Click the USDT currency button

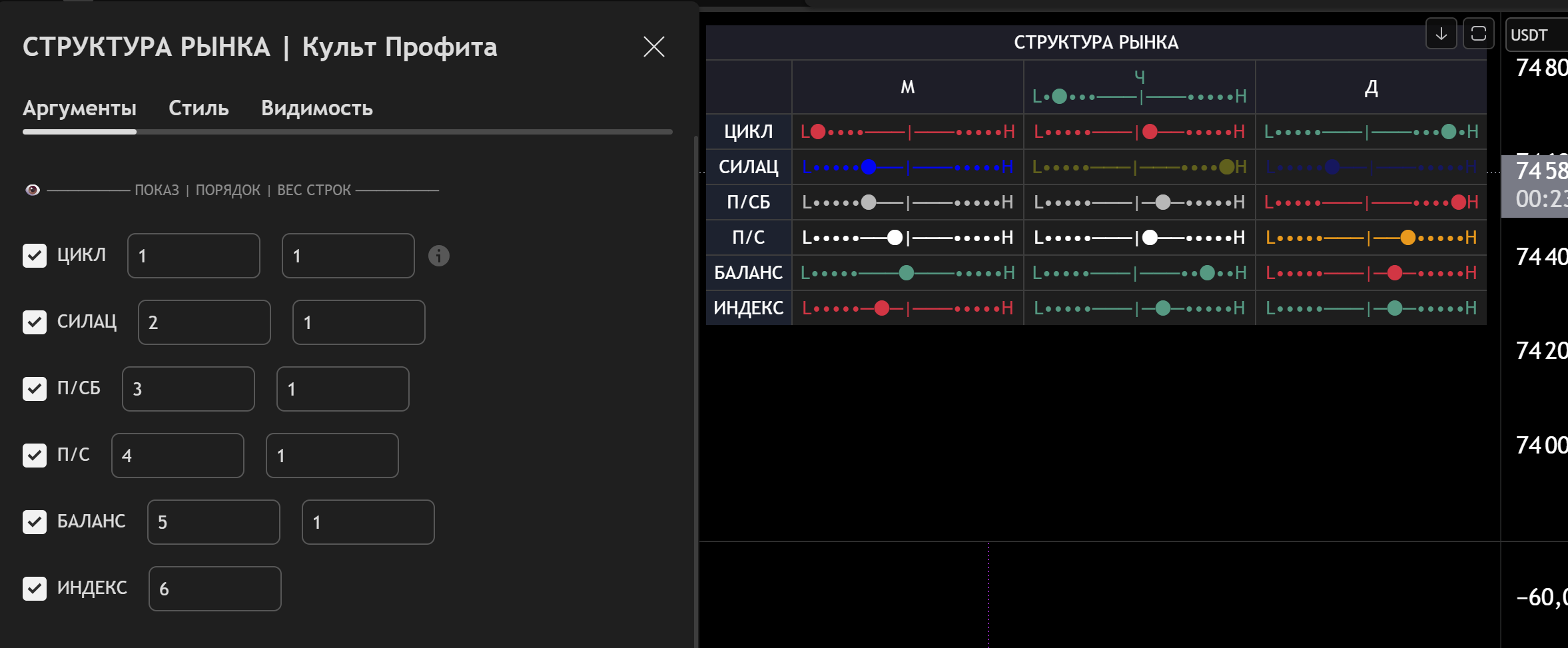[x=1535, y=35]
